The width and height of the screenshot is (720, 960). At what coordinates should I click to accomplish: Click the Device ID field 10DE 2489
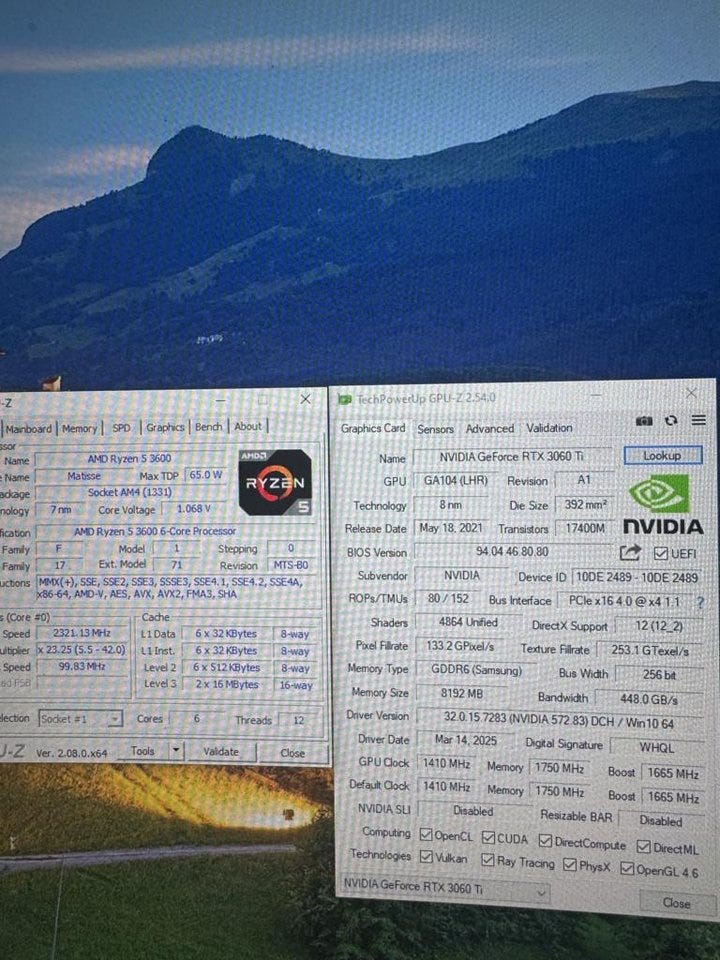(637, 577)
